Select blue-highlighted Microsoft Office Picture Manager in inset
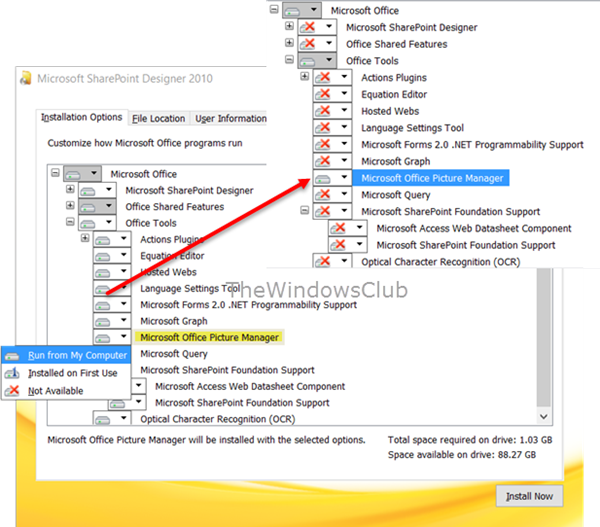Image resolution: width=600 pixels, height=527 pixels. 432,178
